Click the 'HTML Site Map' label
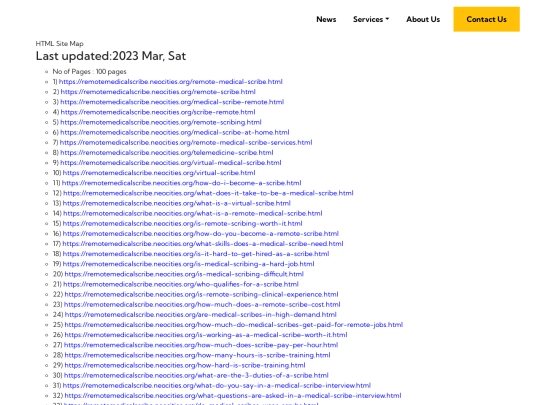Screen dimensions: 540x405 click(60, 43)
